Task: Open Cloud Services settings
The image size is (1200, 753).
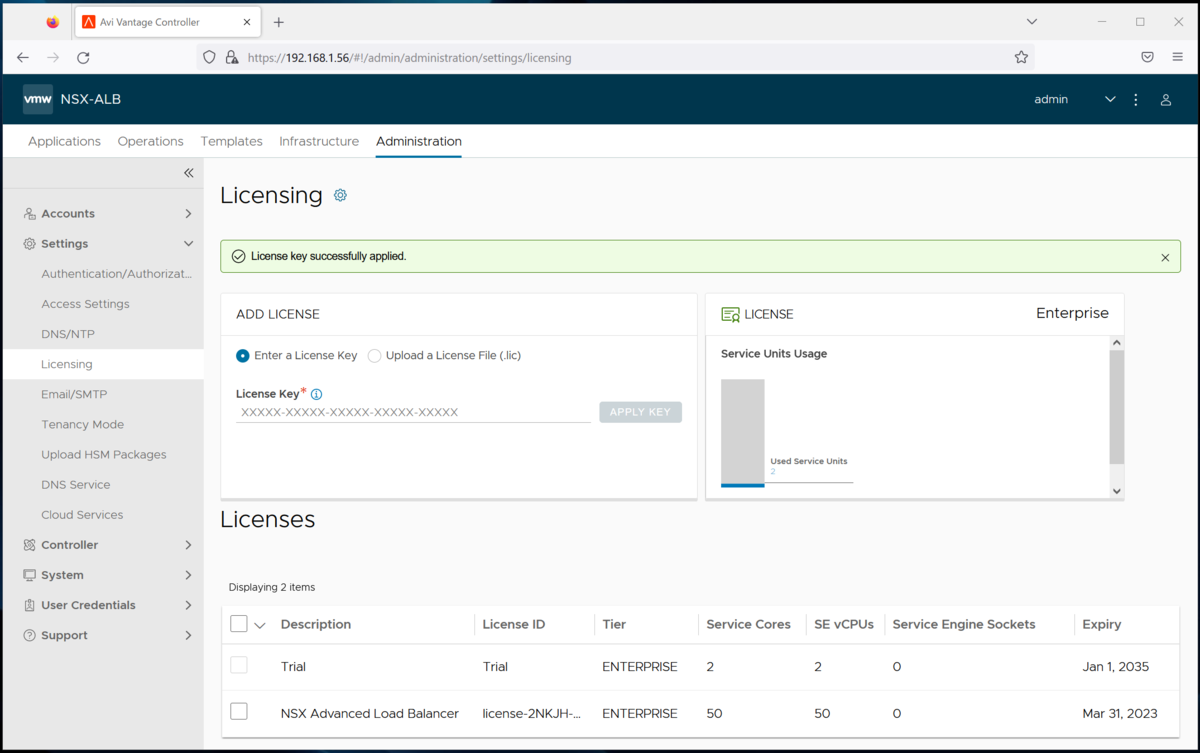Action: 82,514
